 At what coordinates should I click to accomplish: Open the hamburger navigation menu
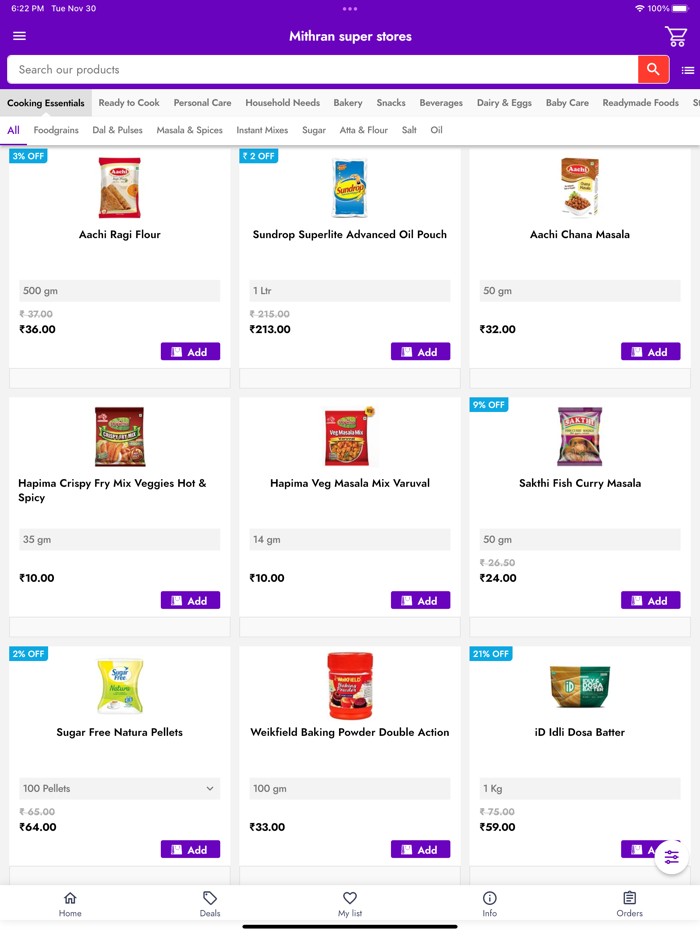pos(19,36)
